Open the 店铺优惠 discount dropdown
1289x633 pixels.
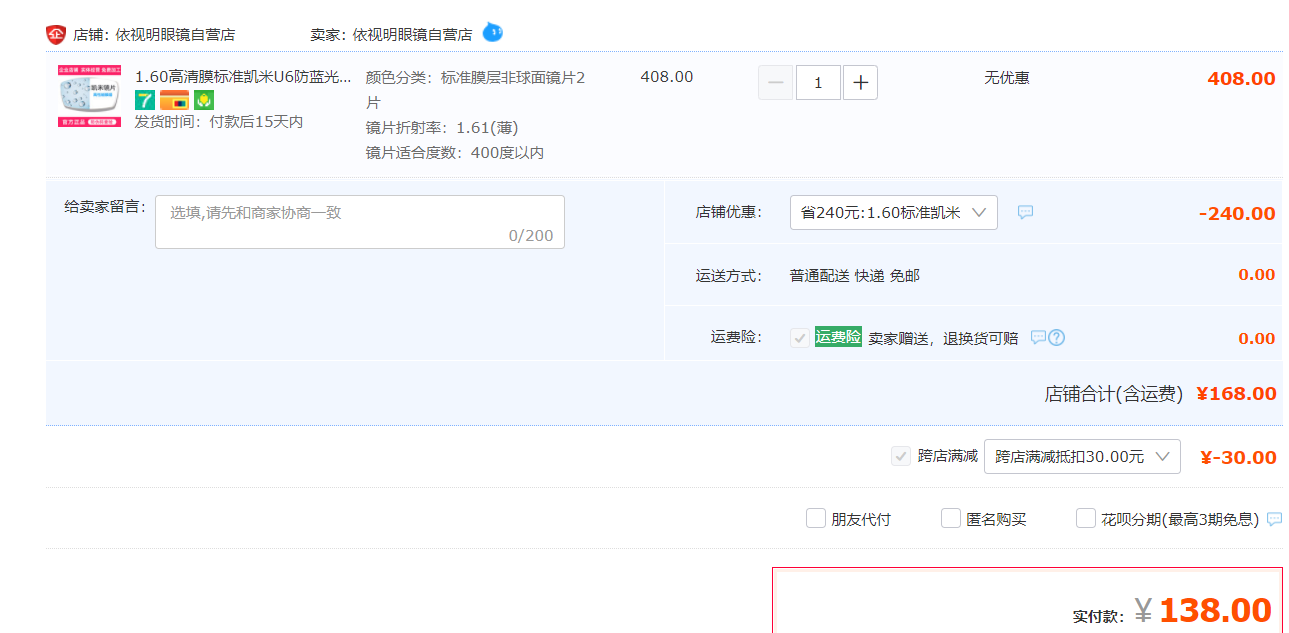pos(894,212)
